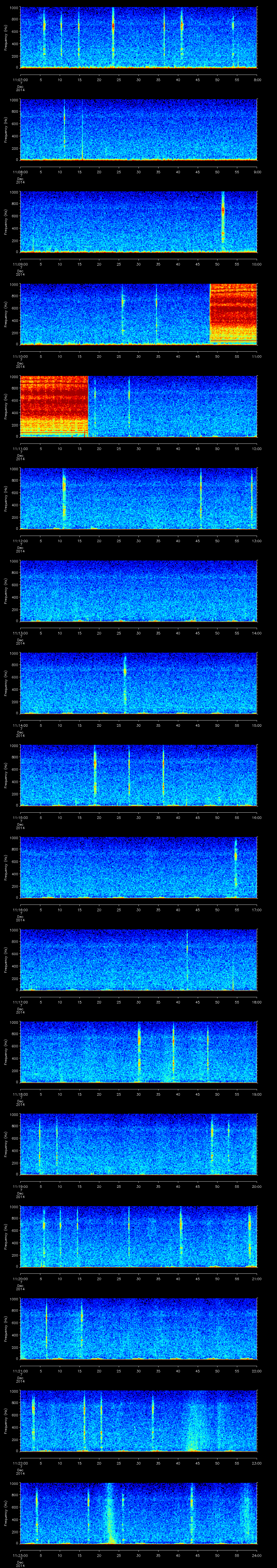This screenshot has width=277, height=1568.
Task: Click the 11:13:00 time axis label
Action: coord(20,633)
